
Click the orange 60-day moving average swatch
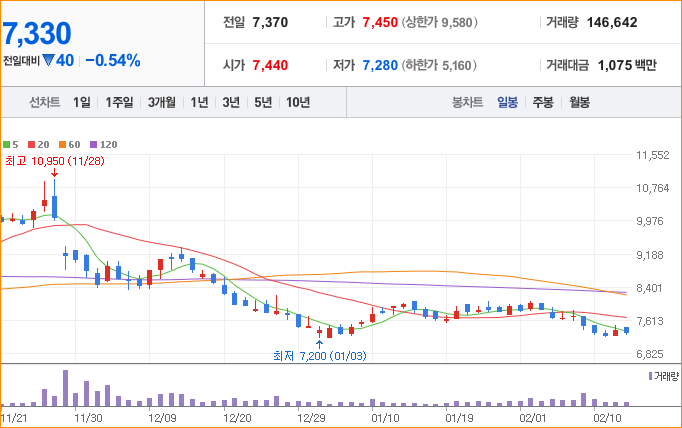pos(63,144)
